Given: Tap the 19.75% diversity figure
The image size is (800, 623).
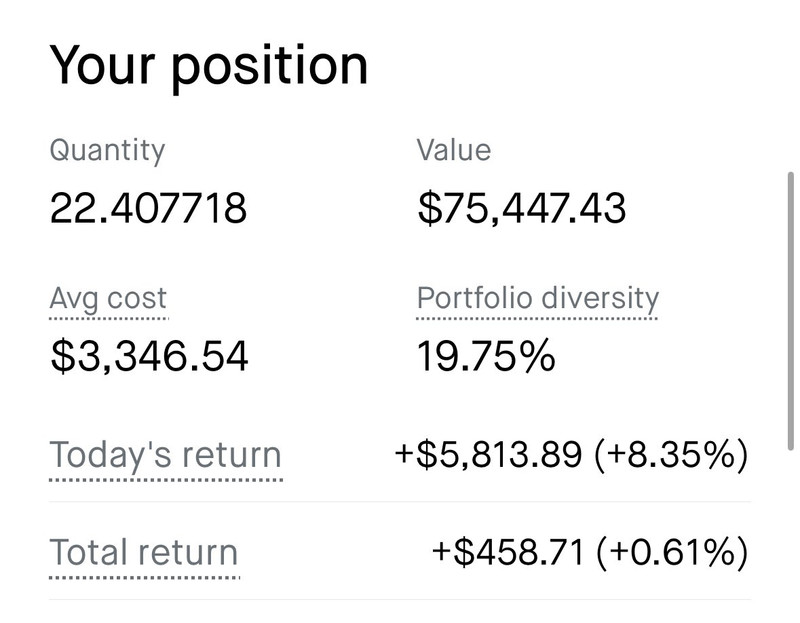Looking at the screenshot, I should [485, 356].
